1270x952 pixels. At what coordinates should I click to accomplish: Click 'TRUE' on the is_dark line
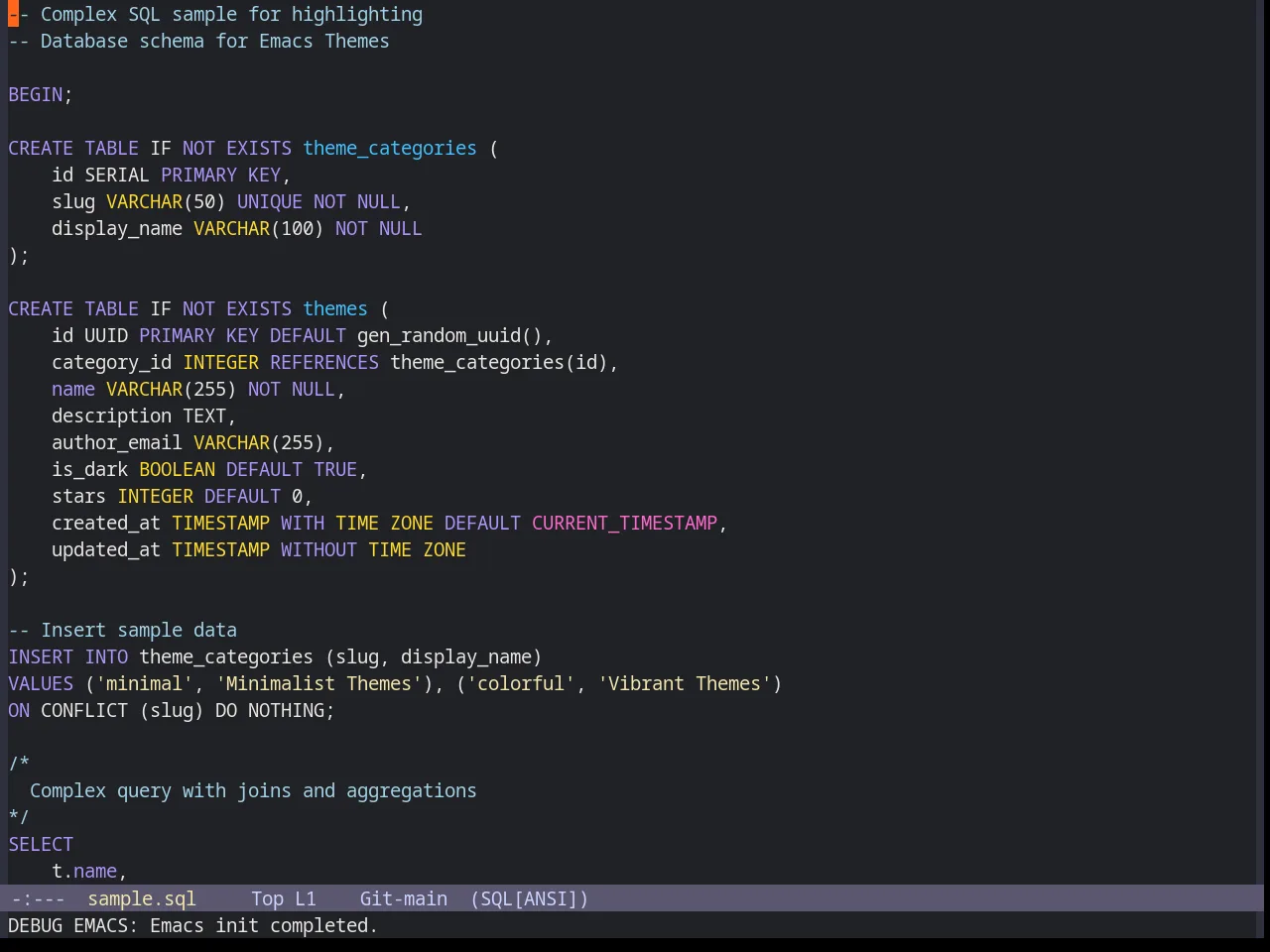click(335, 469)
